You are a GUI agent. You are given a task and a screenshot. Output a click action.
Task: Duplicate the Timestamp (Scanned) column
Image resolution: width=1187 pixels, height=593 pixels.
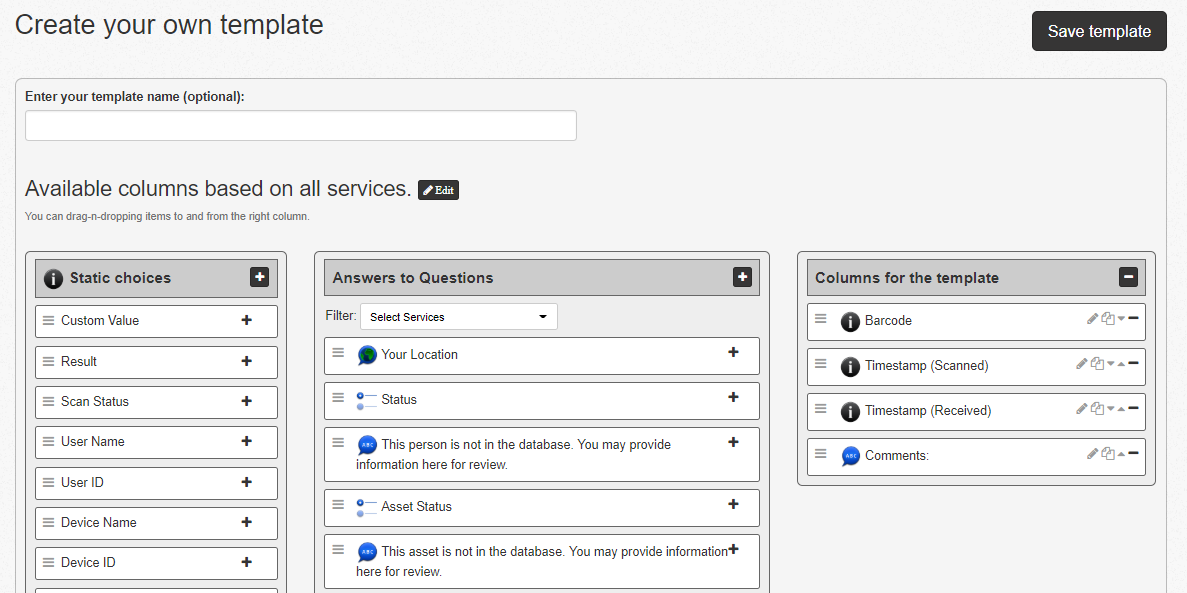click(x=1098, y=364)
